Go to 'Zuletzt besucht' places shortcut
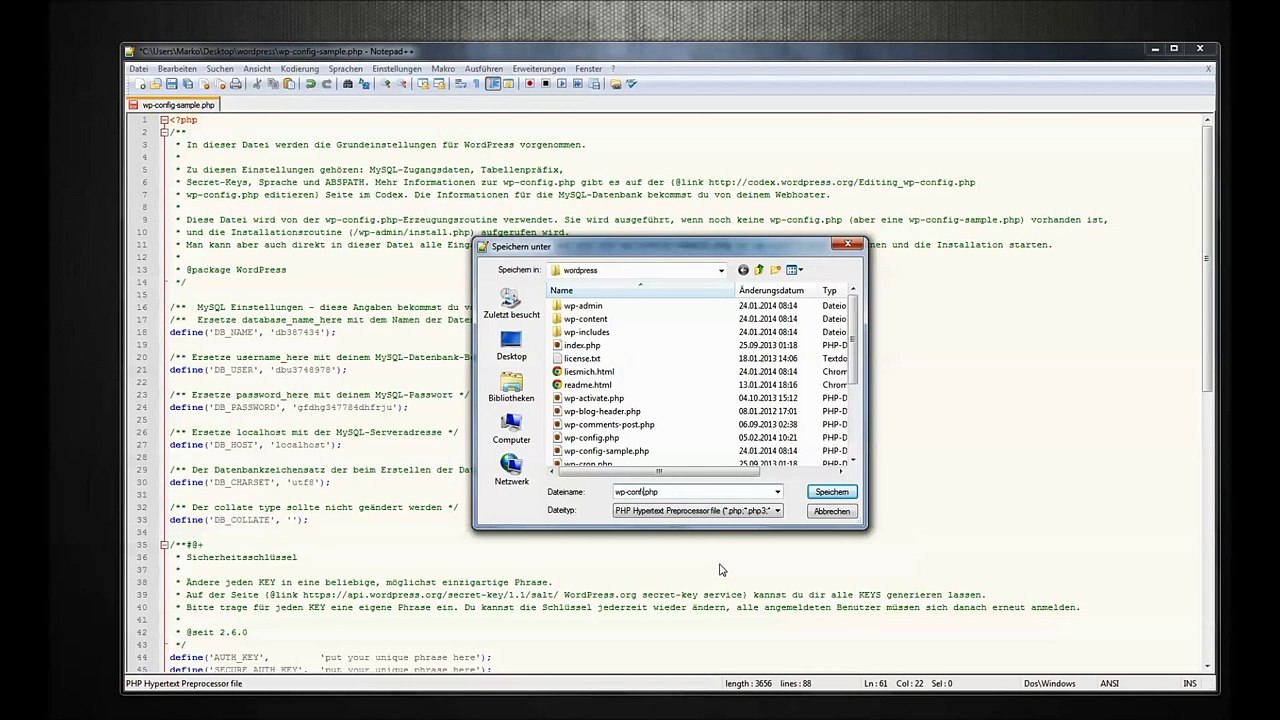Viewport: 1280px width, 720px height. click(x=511, y=305)
